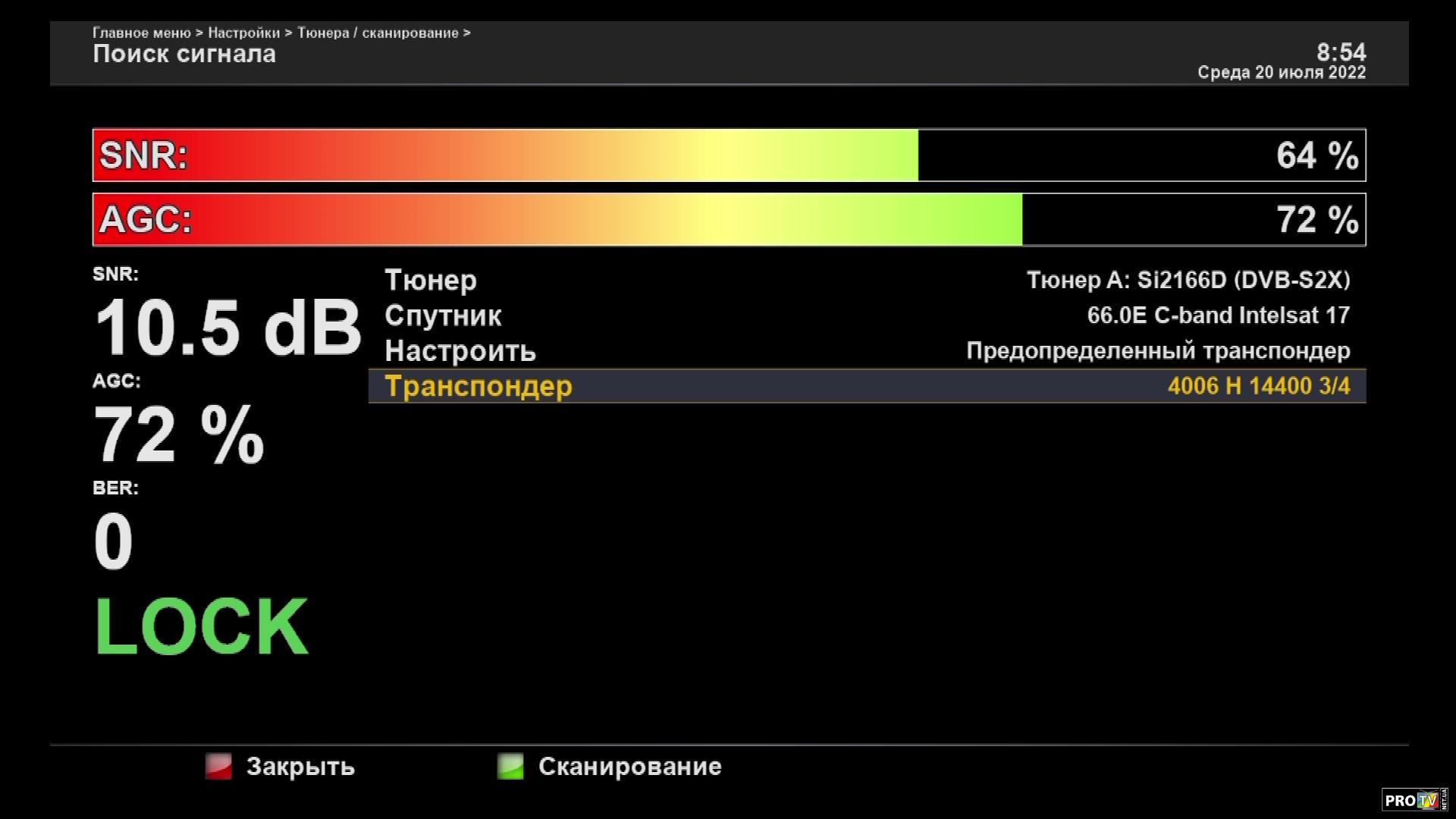Change Предопределенный транспондер tuning mode
1456x819 pixels.
click(x=1157, y=351)
